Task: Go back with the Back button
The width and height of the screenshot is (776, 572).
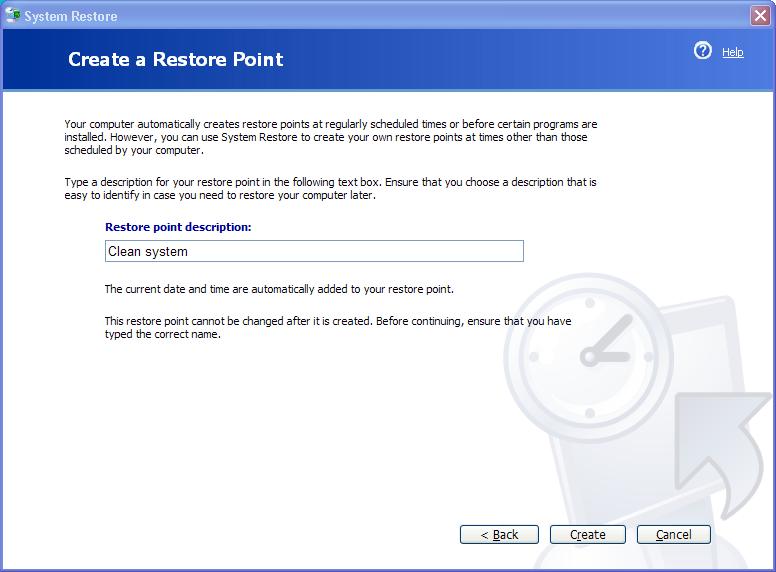Action: click(499, 534)
